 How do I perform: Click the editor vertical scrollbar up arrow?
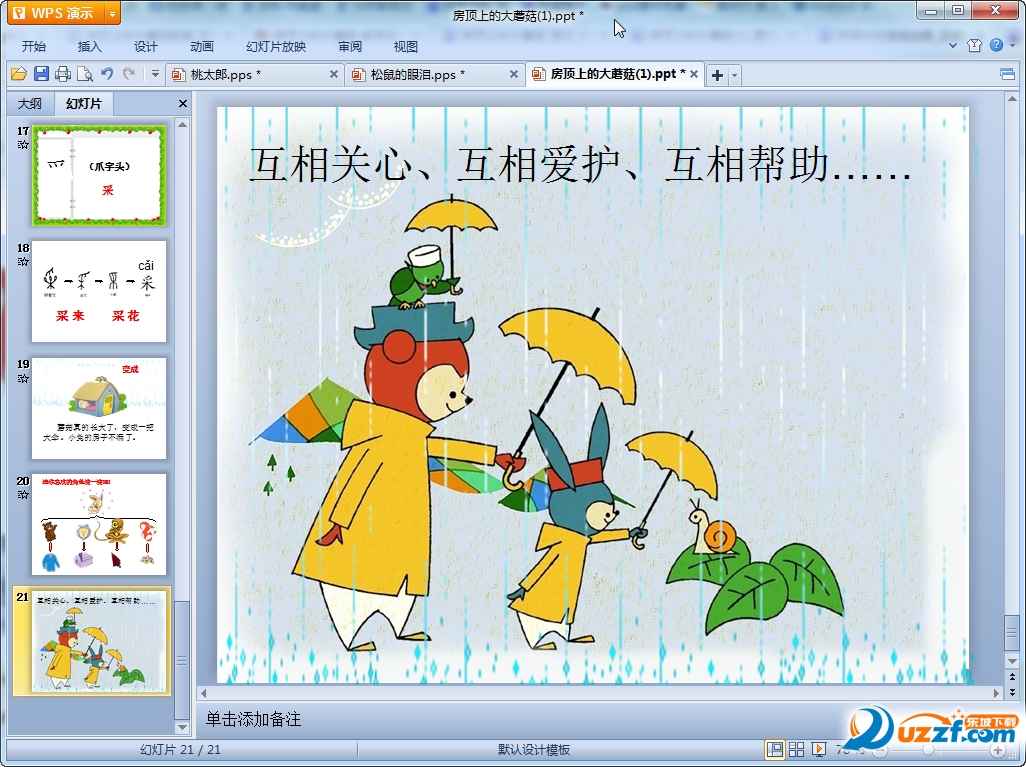tap(1012, 99)
